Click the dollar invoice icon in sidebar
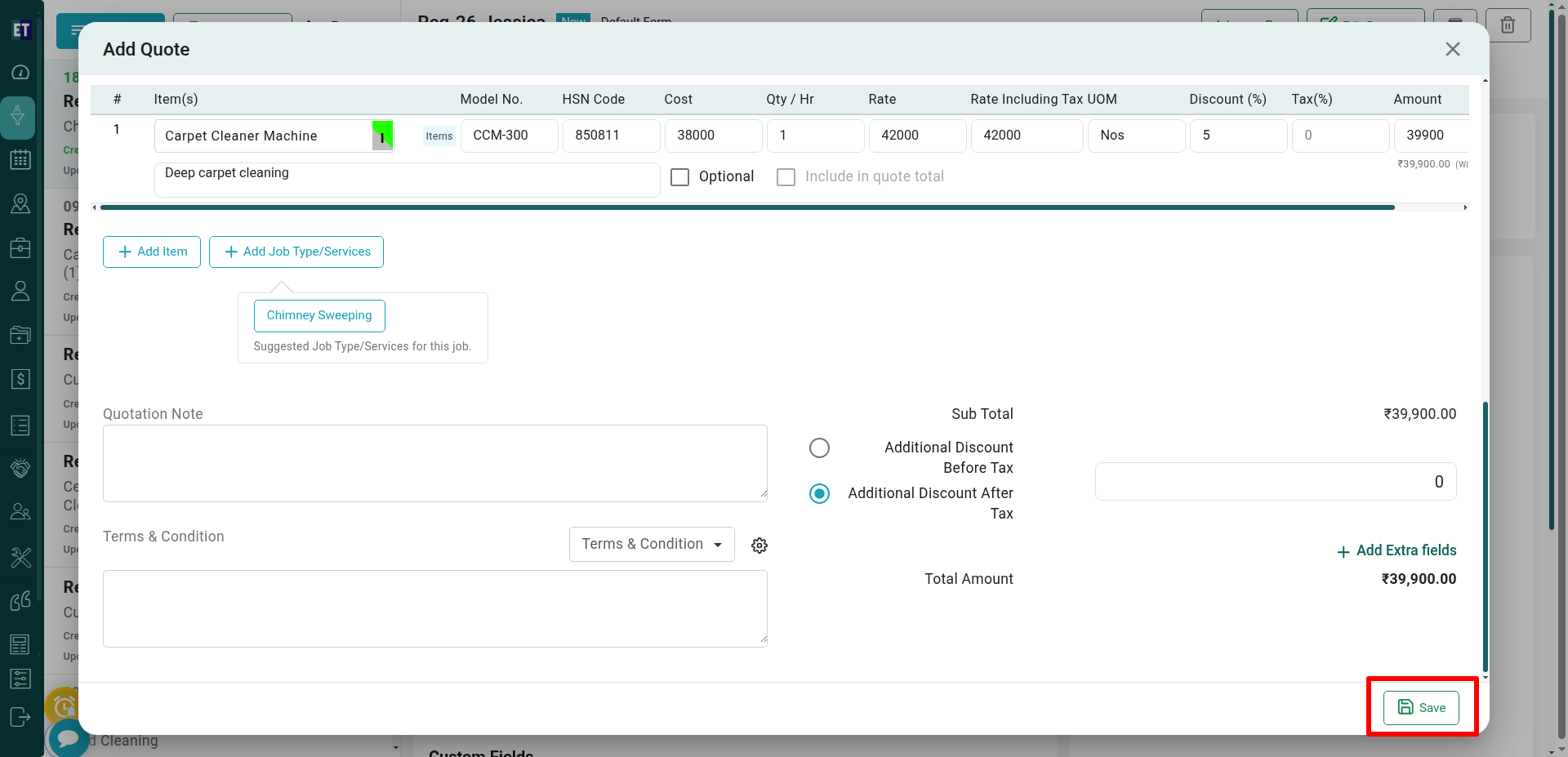This screenshot has width=1568, height=757. pos(20,379)
